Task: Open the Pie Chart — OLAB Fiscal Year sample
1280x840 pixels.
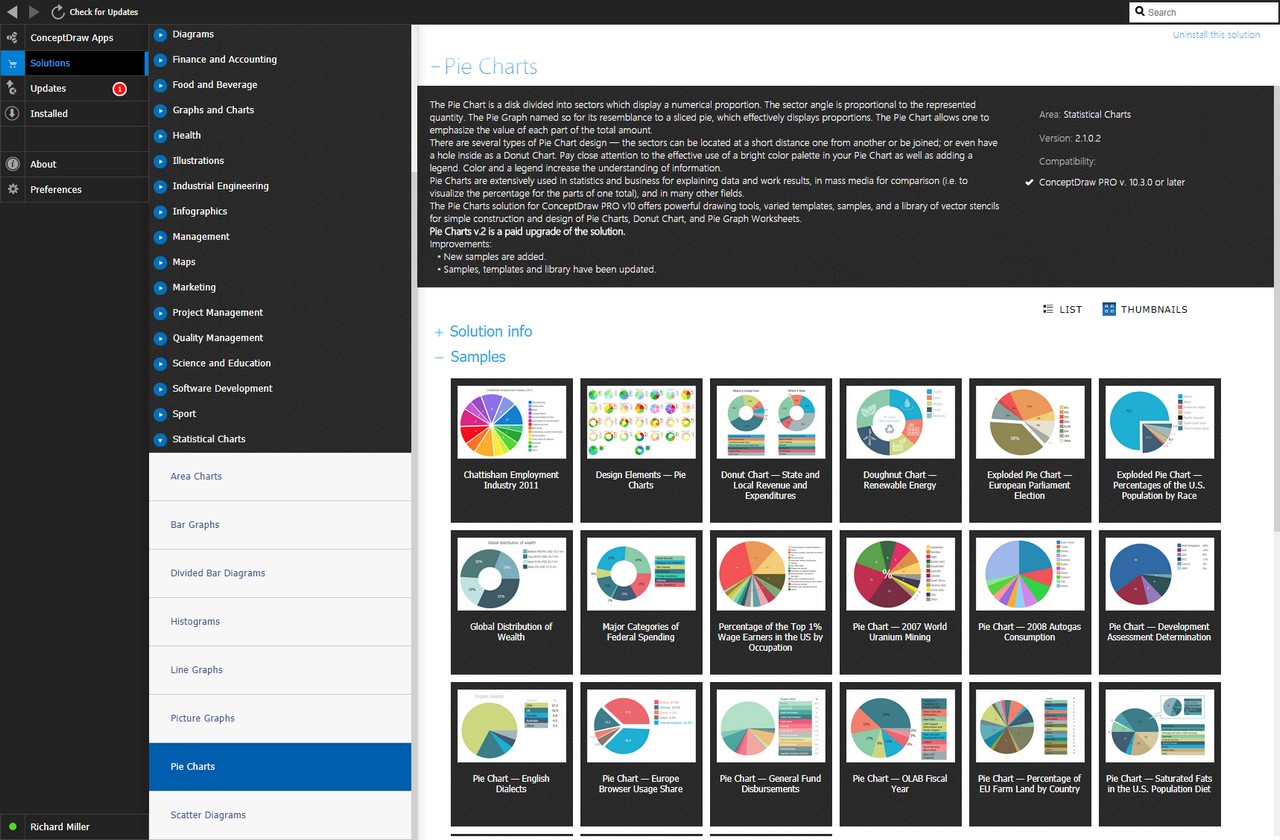Action: coord(900,754)
